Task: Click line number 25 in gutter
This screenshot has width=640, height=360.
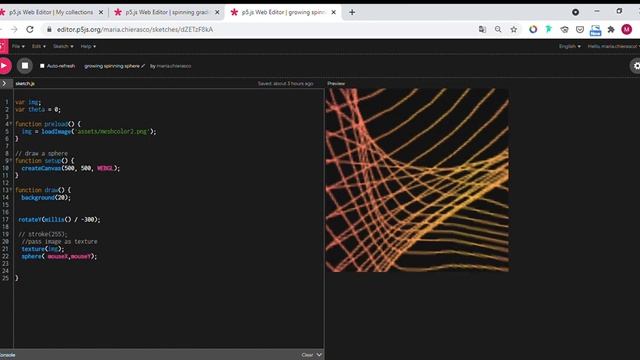Action: pos(5,278)
